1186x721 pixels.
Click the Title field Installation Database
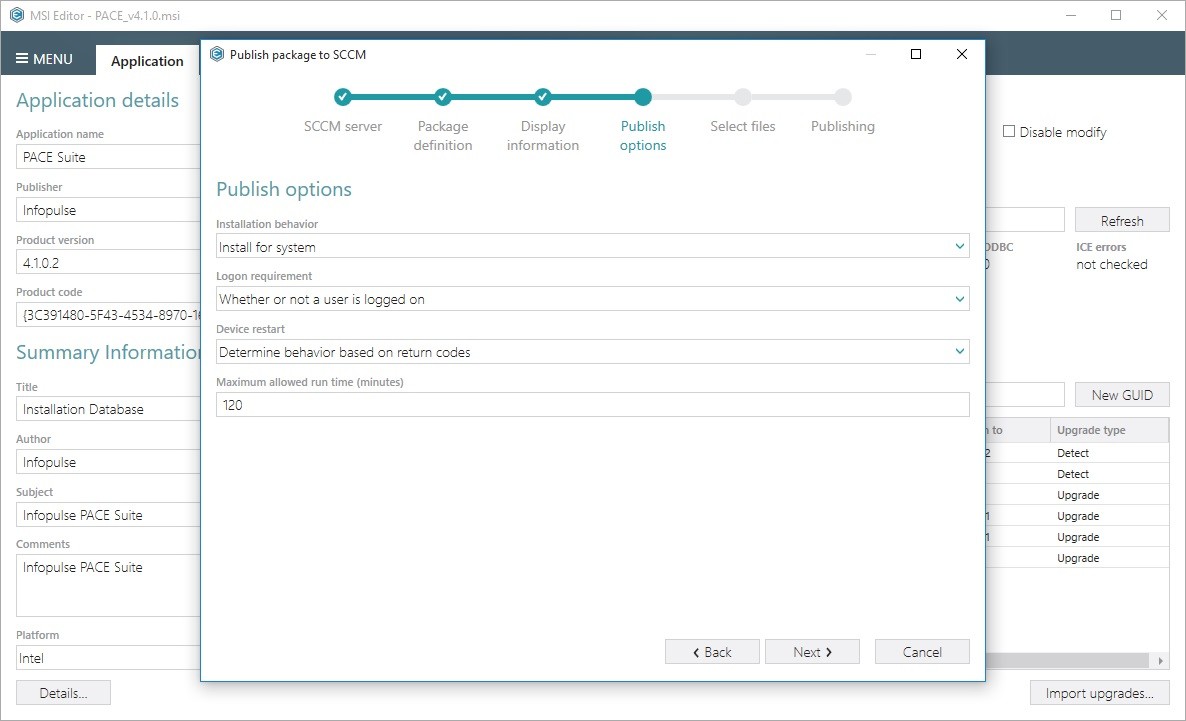(x=108, y=409)
